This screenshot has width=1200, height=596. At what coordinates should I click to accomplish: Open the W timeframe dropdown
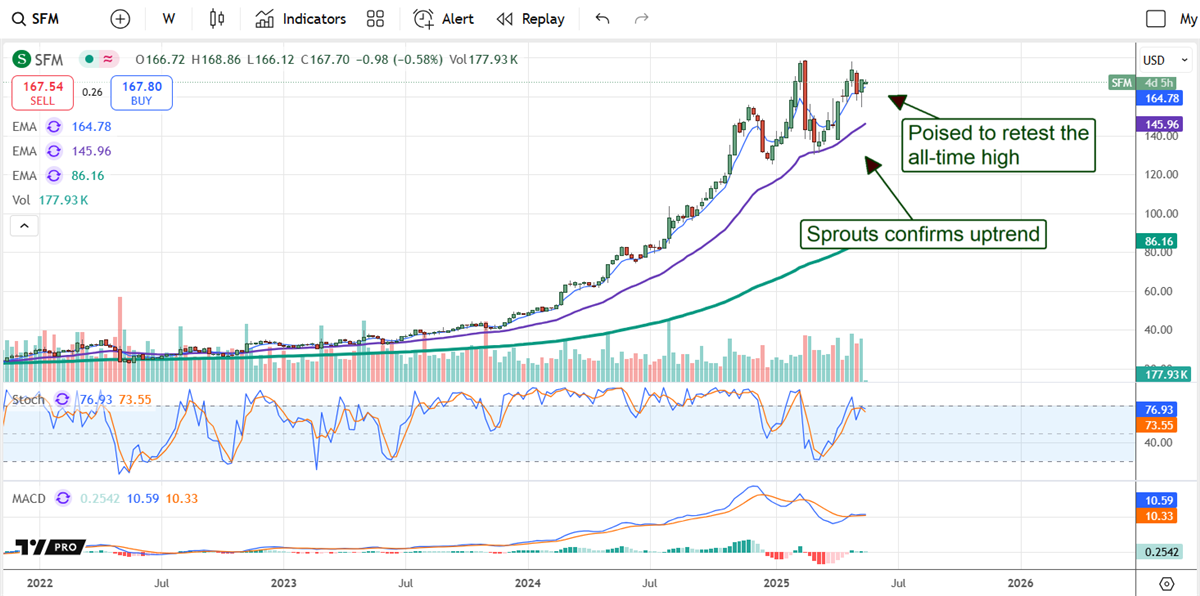tap(168, 18)
